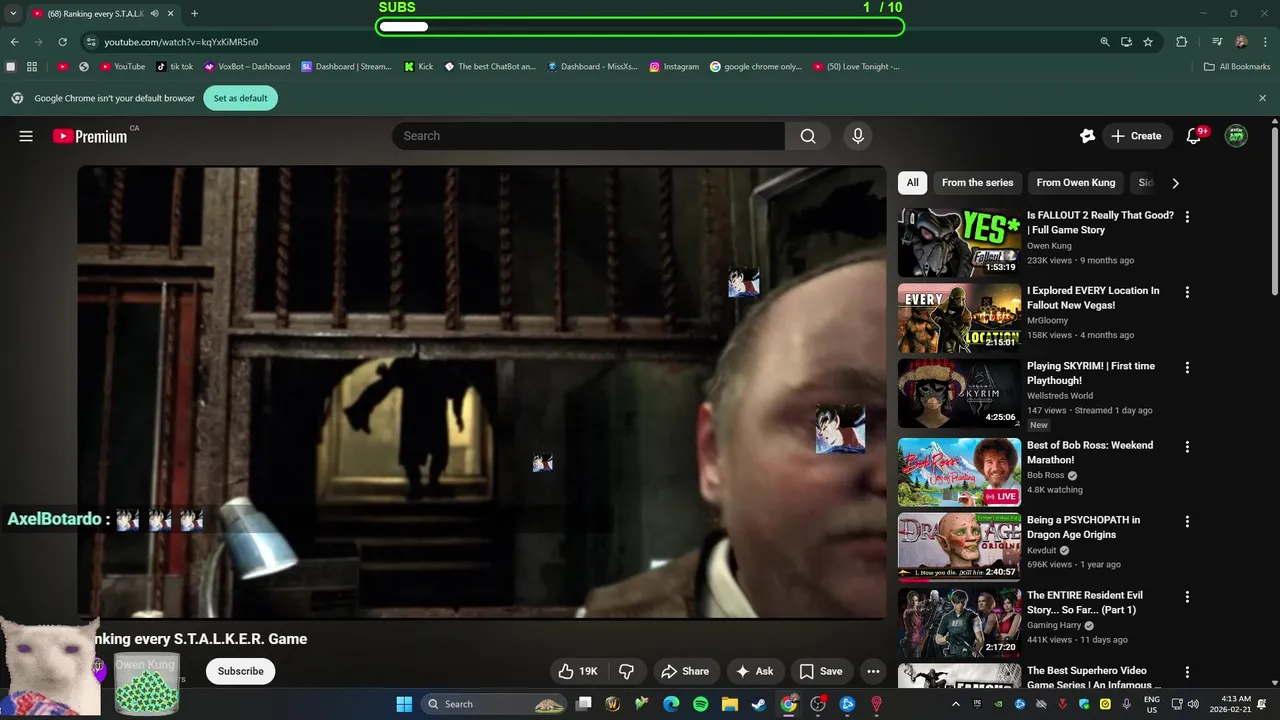
Task: Open more options for Fallout 2 video
Action: (x=1187, y=217)
